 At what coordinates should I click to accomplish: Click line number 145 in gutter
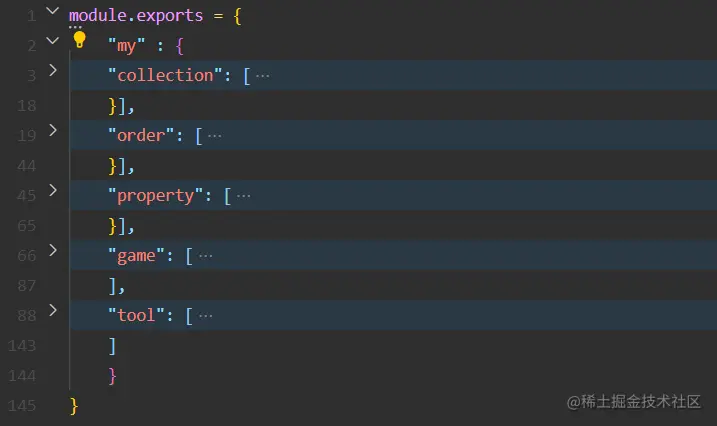pyautogui.click(x=22, y=405)
